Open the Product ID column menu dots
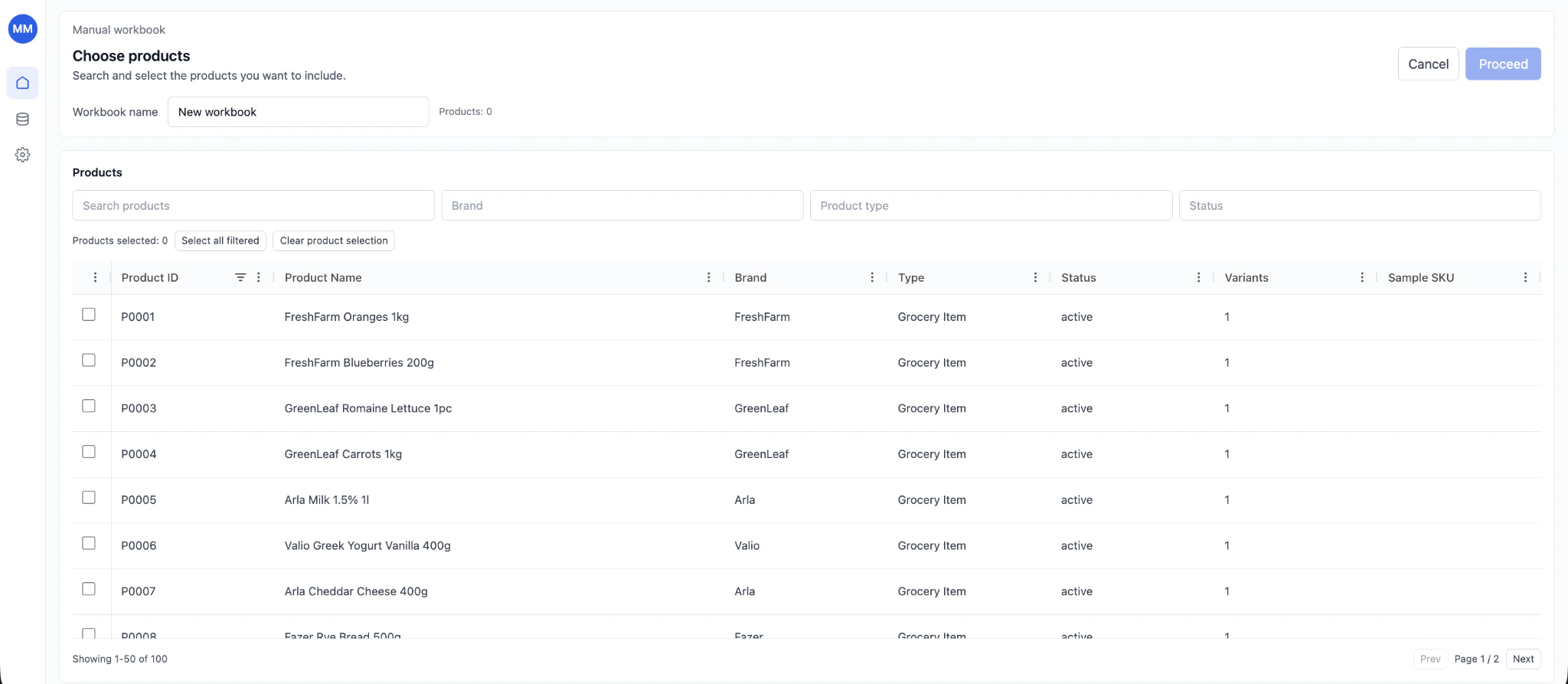This screenshot has height=684, width=1568. [259, 277]
